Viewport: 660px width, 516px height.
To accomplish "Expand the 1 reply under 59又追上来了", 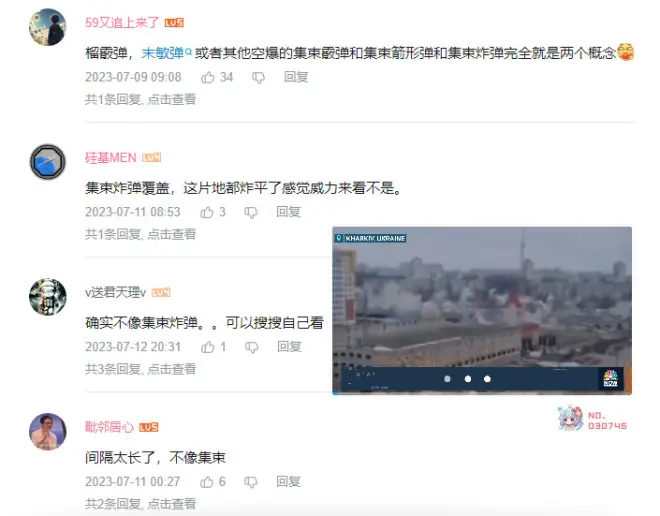I will pos(141,99).
